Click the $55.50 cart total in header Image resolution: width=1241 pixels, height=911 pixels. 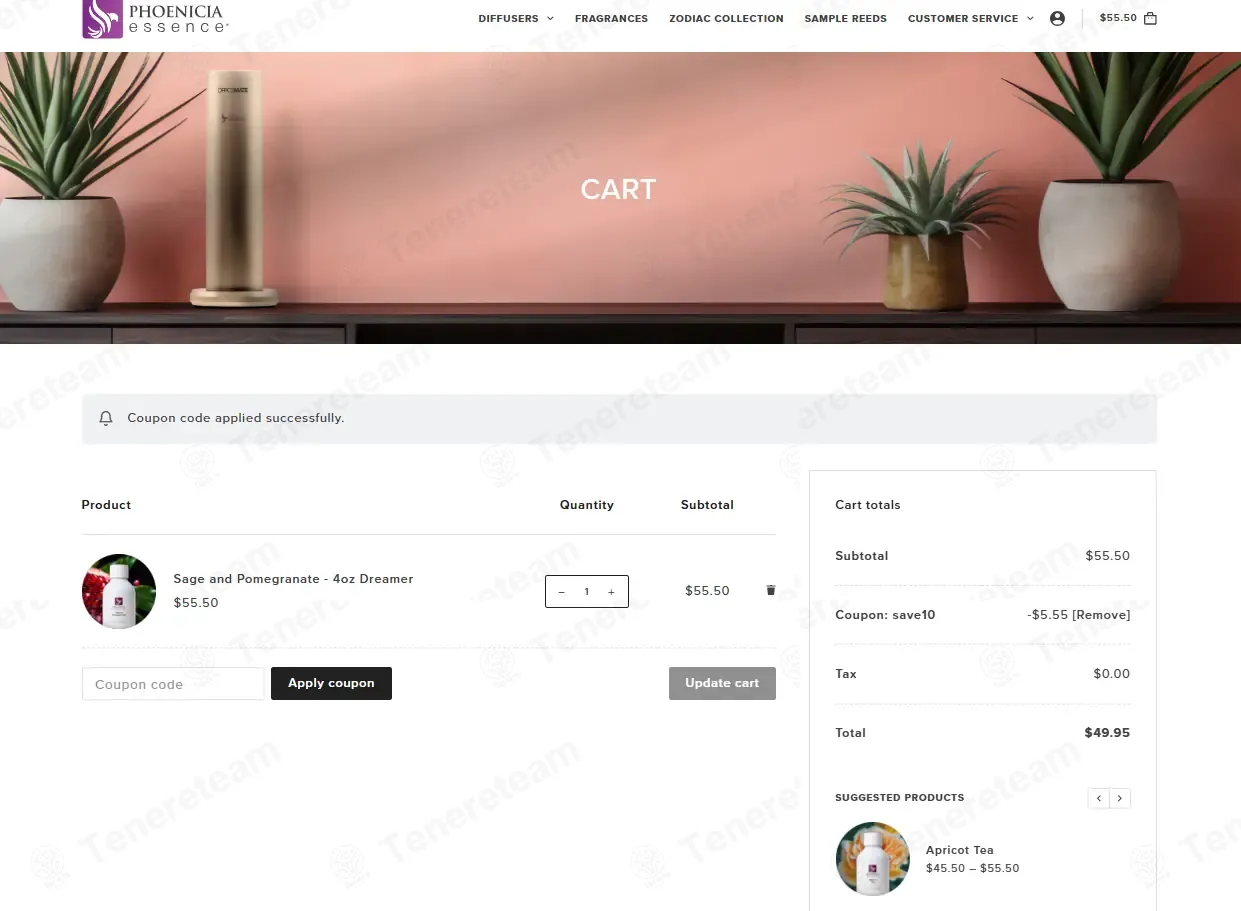(1118, 18)
